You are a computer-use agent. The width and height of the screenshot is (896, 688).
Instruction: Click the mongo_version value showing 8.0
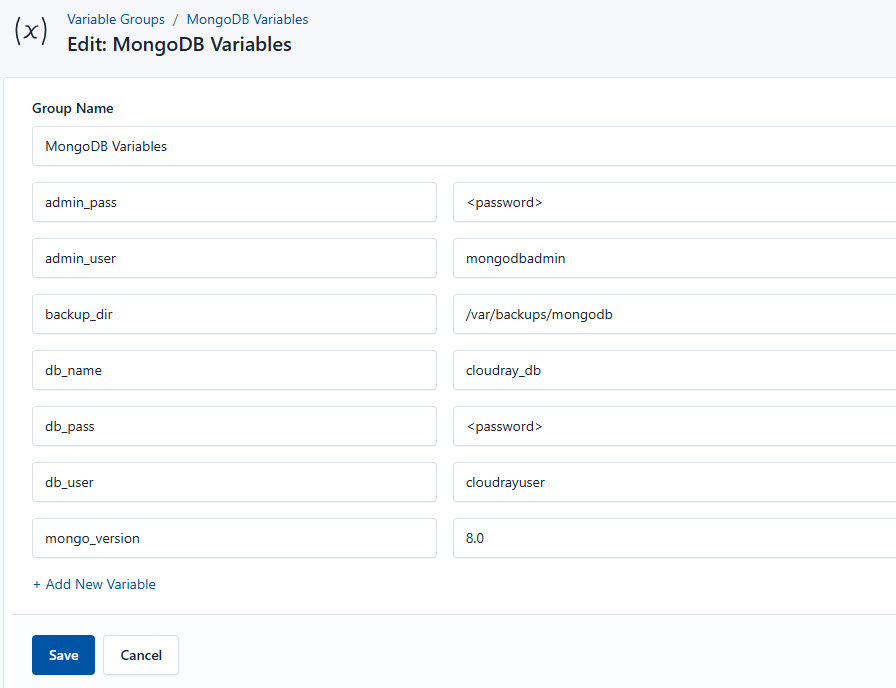click(x=650, y=538)
